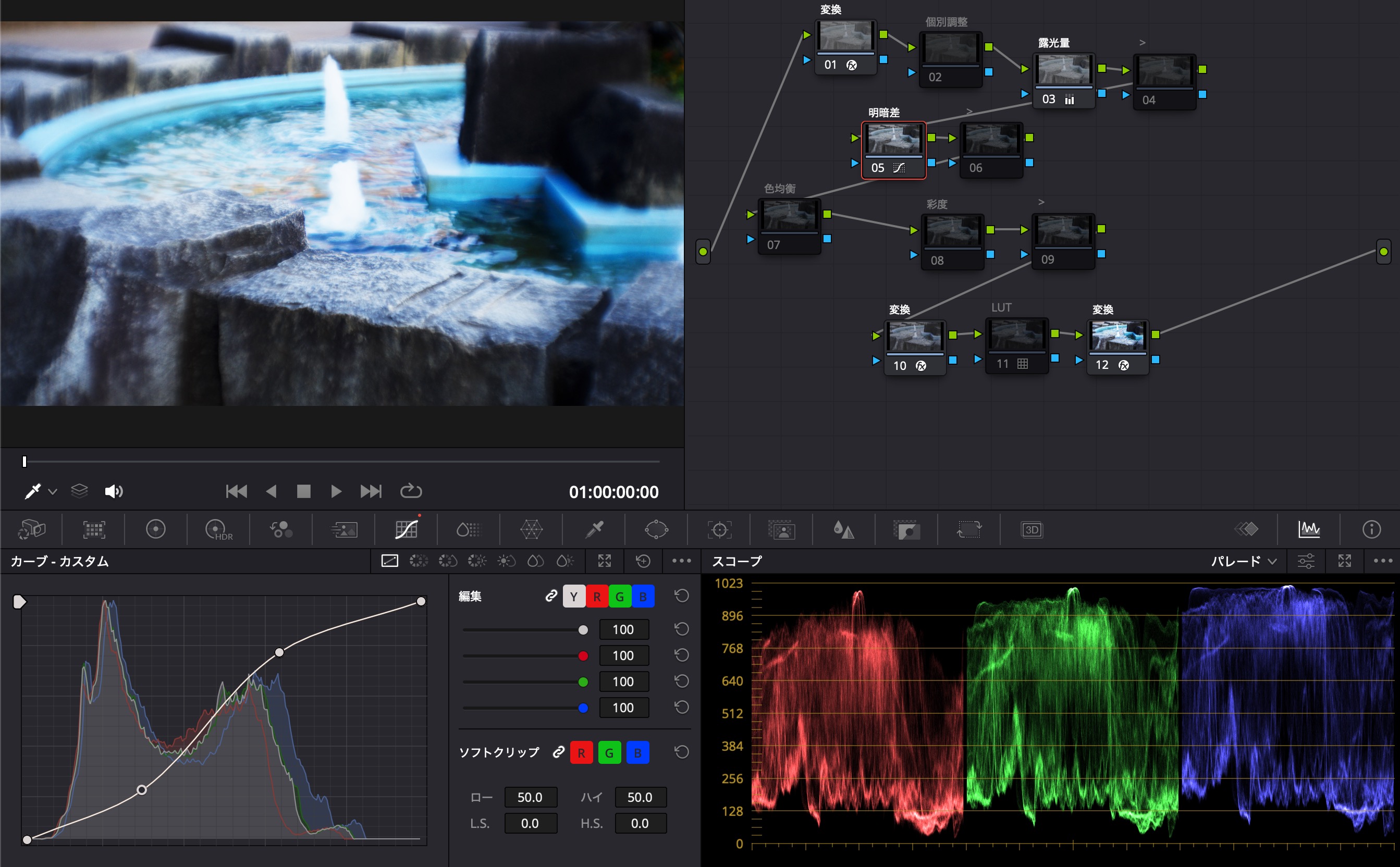Reset the soft clip settings
The height and width of the screenshot is (867, 1400).
coord(681,752)
